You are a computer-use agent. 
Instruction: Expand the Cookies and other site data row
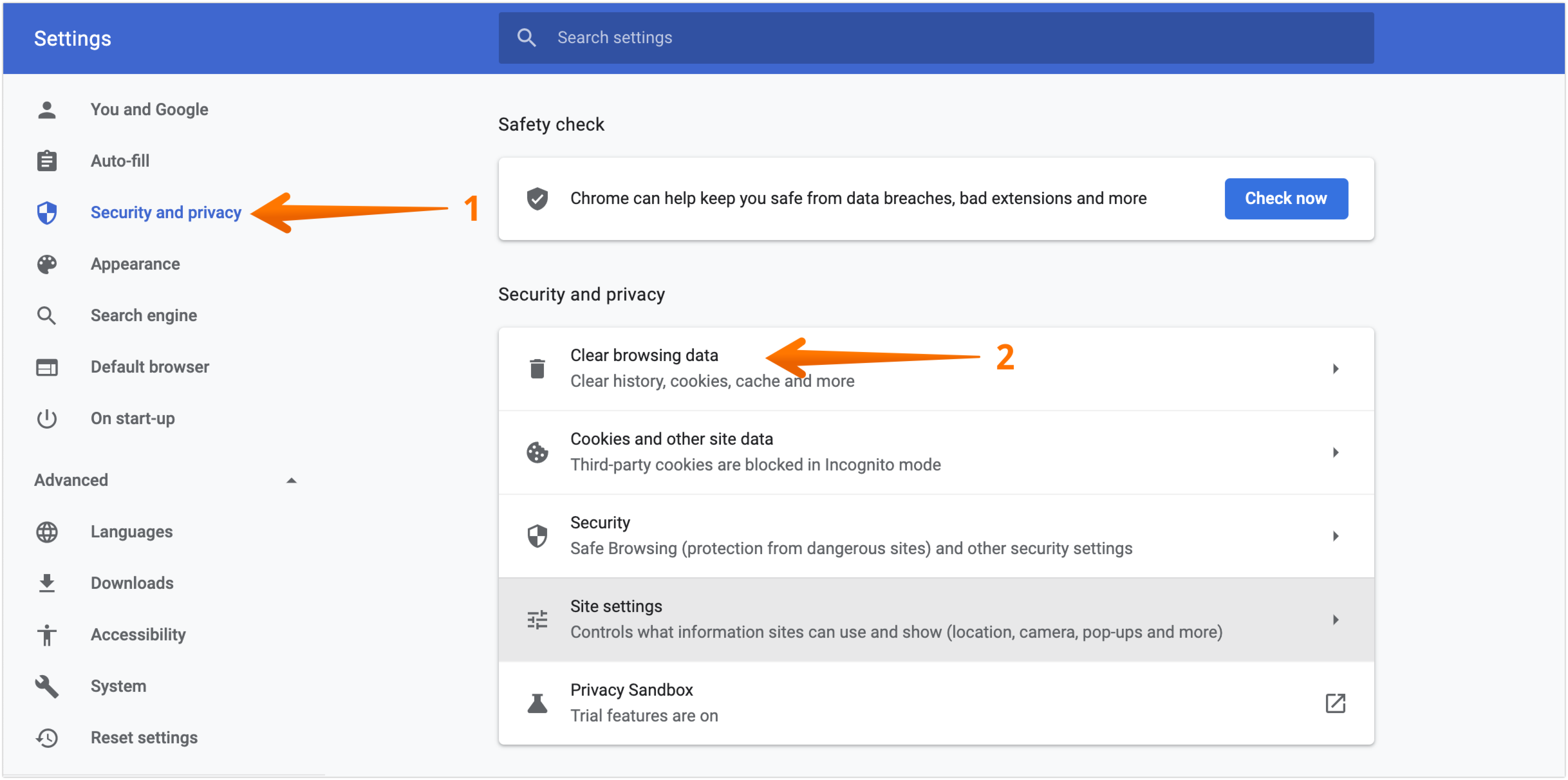(1336, 452)
